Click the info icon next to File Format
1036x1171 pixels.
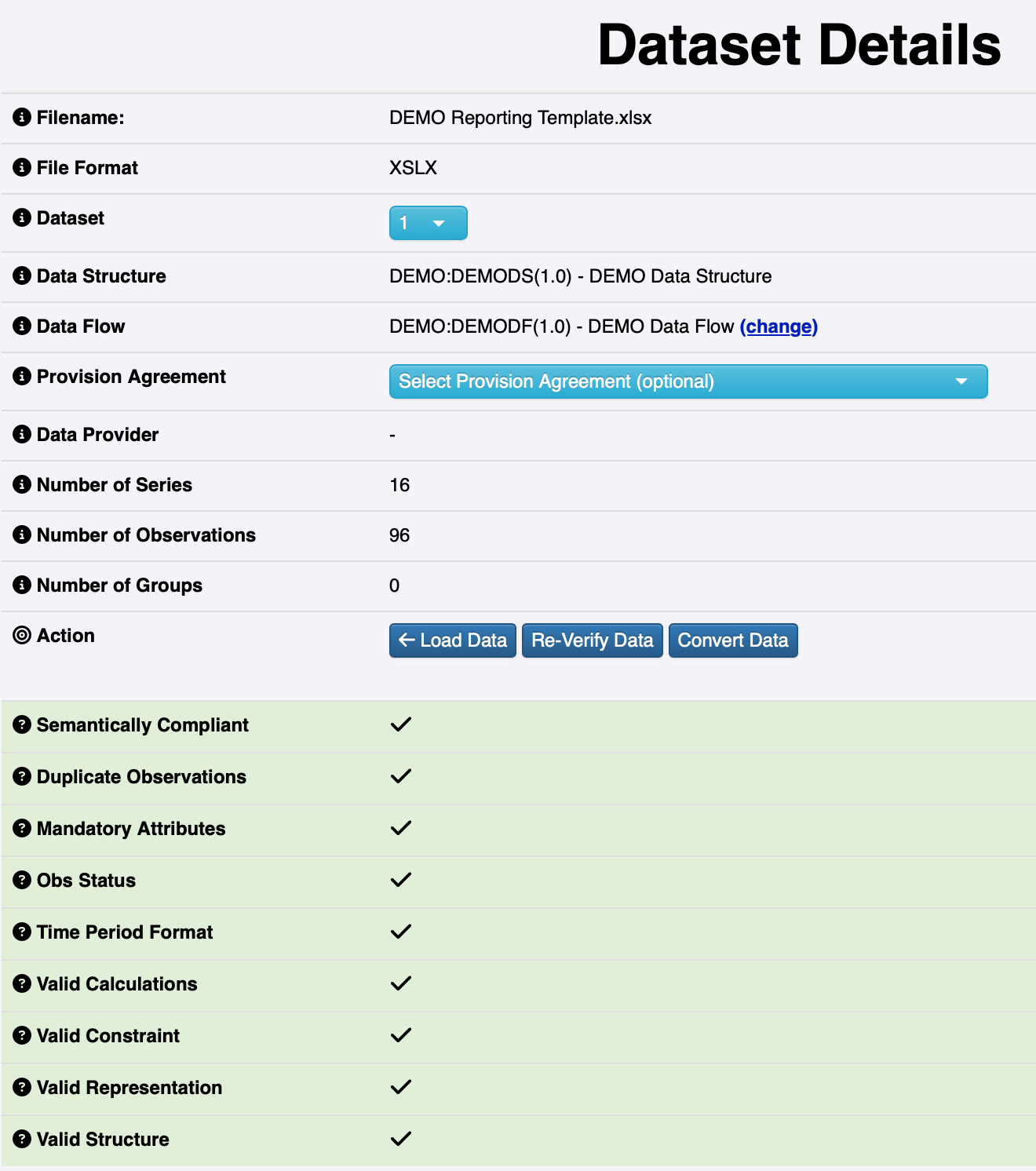(22, 168)
